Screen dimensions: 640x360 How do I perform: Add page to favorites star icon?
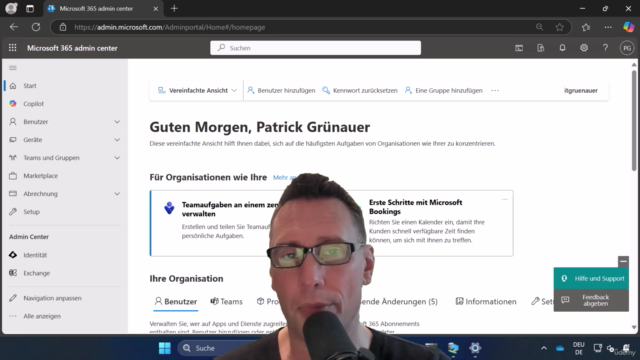click(x=560, y=27)
